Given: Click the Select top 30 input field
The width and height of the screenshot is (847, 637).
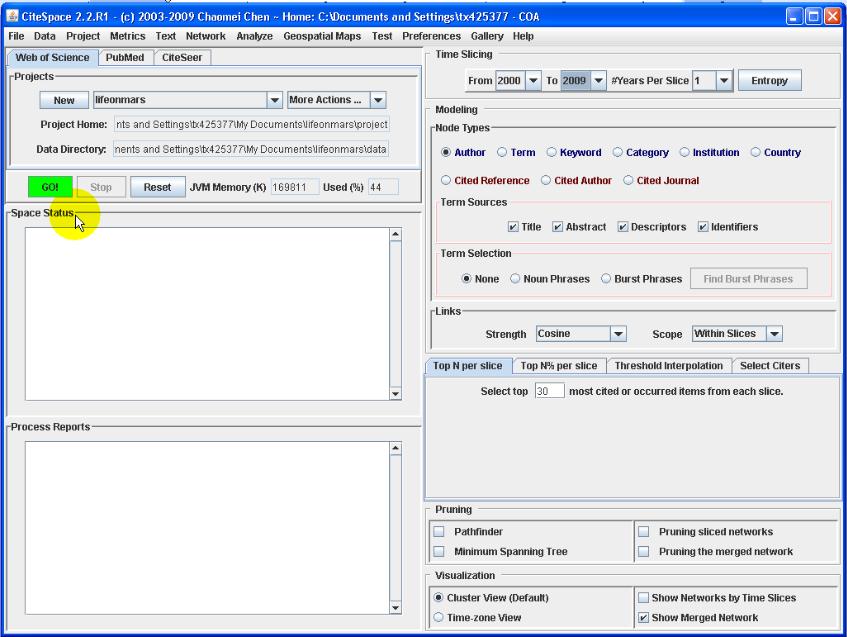Looking at the screenshot, I should point(549,391).
